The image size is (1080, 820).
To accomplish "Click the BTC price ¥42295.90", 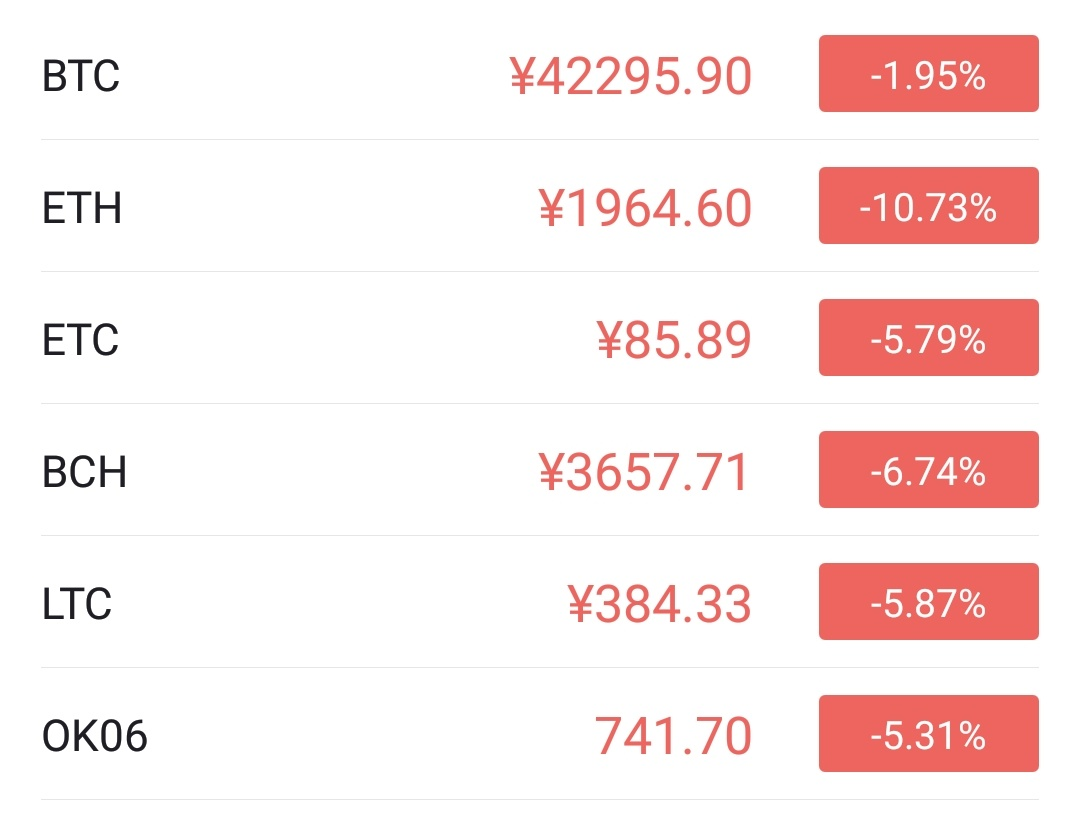I will coord(631,76).
